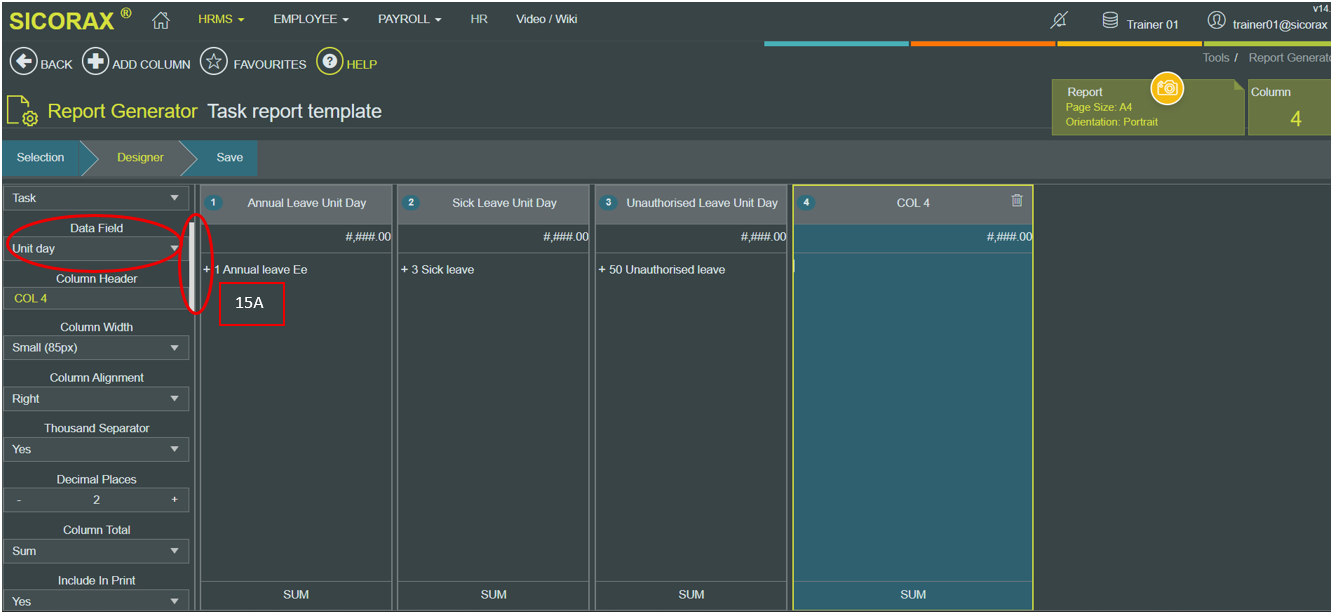The height and width of the screenshot is (612, 1331).
Task: Open HELP question mark icon
Action: [330, 62]
